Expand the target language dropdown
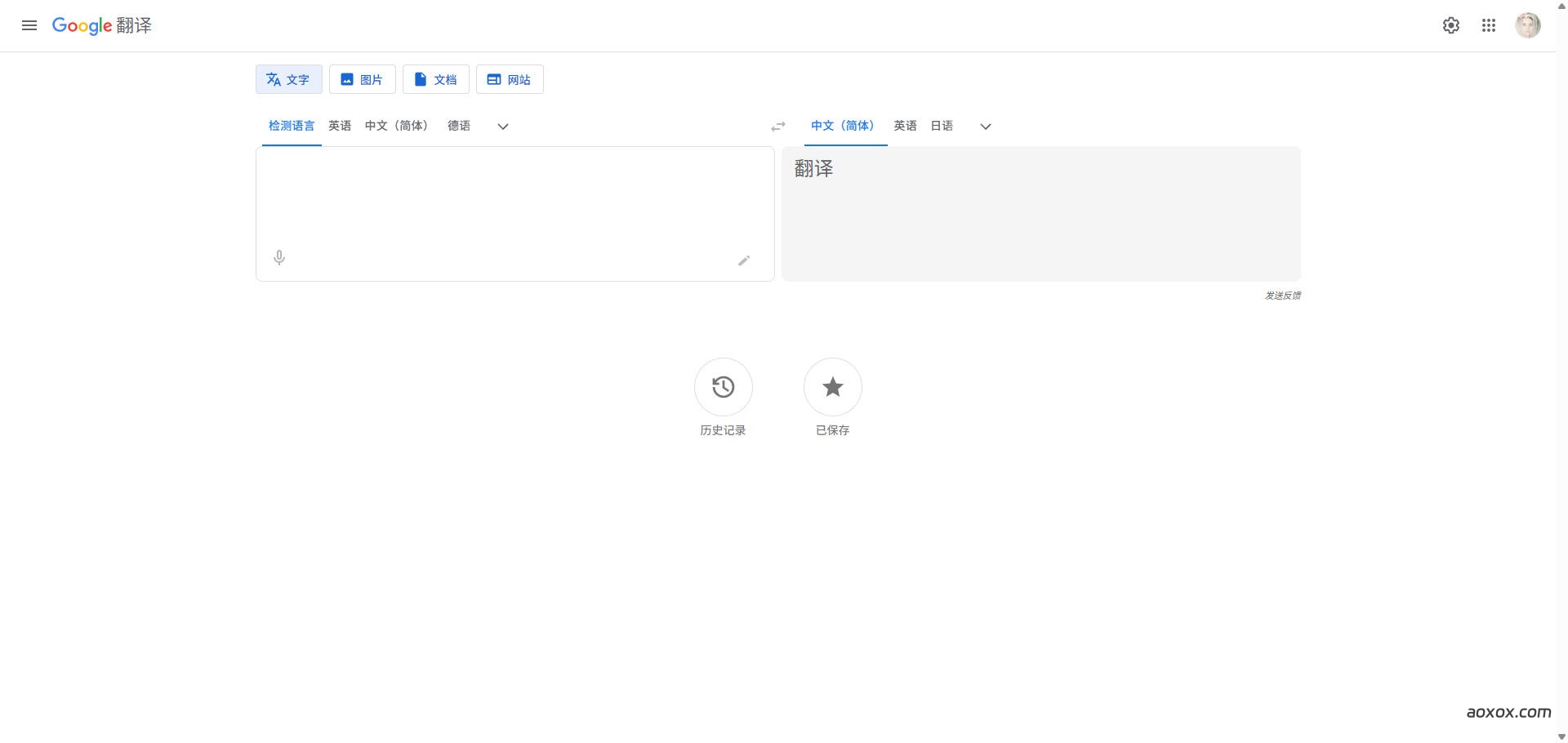 985,127
